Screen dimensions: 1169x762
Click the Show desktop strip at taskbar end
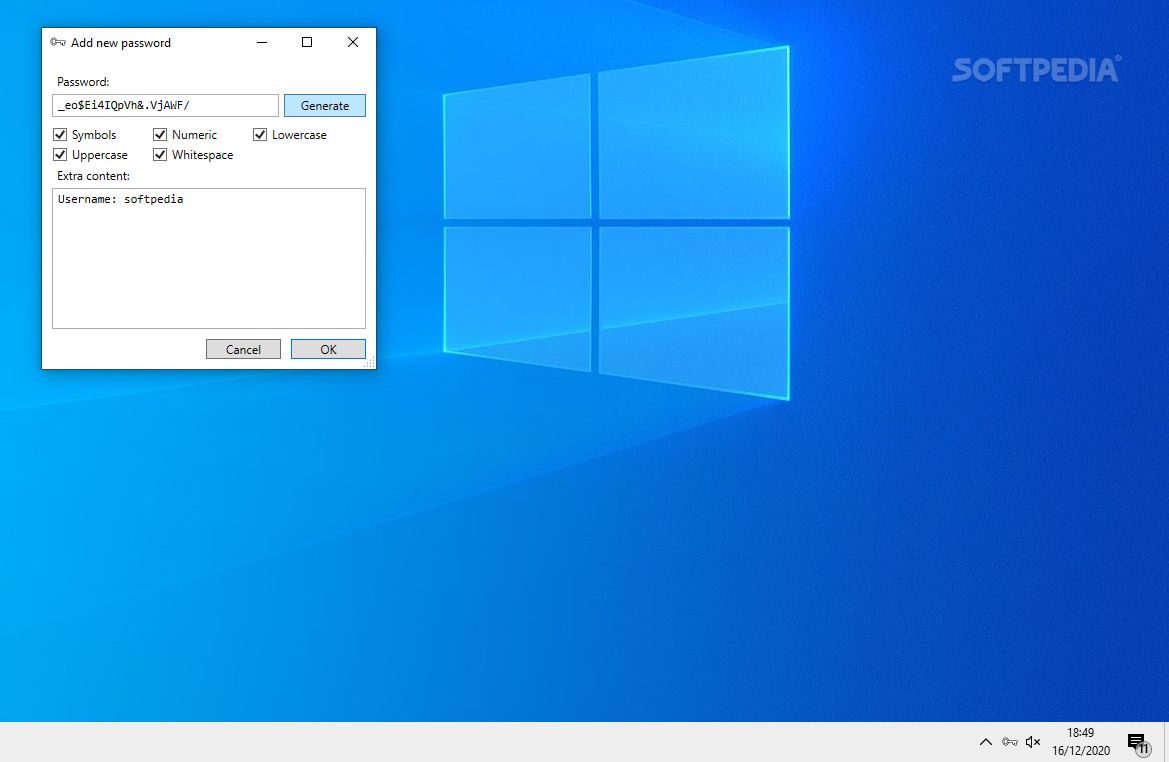tap(1166, 742)
